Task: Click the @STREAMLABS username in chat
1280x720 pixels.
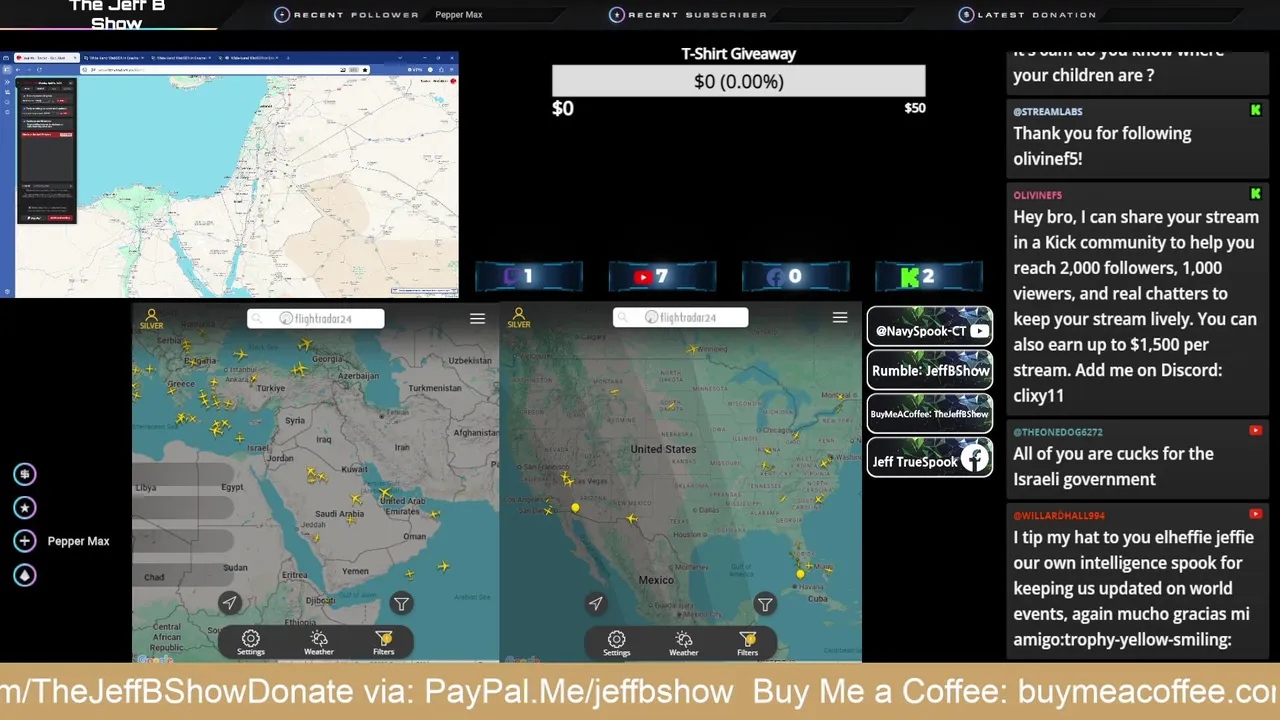Action: (x=1047, y=112)
